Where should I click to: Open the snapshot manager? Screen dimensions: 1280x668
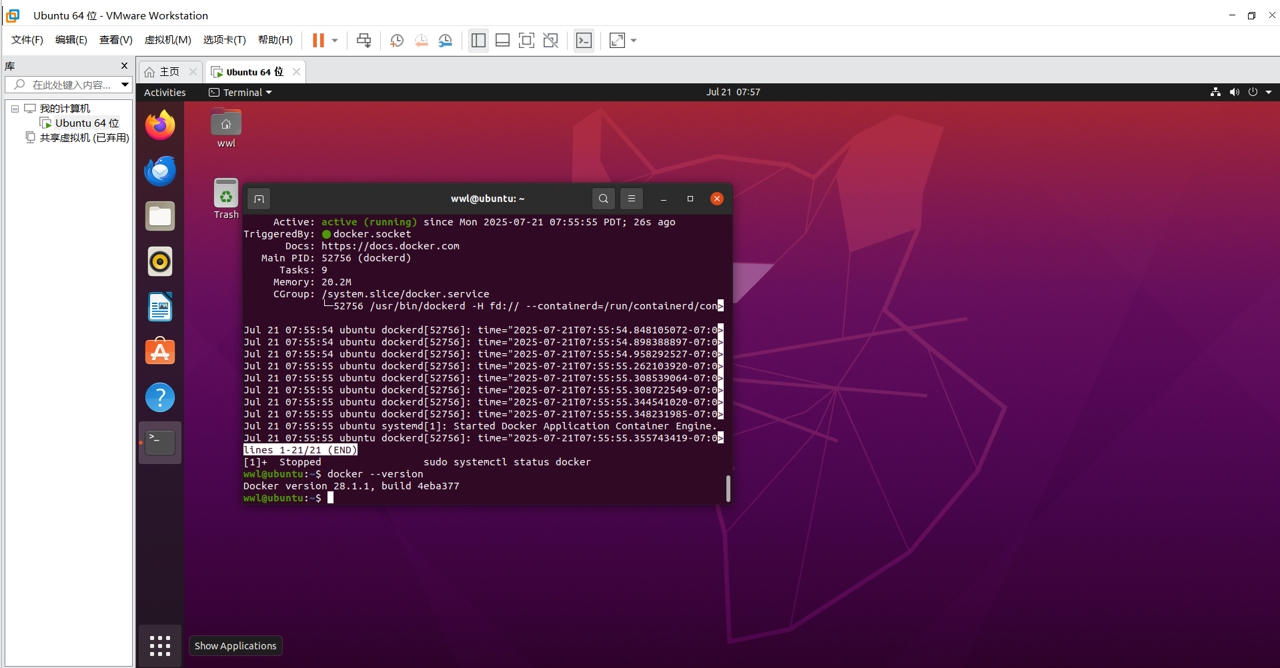(445, 40)
